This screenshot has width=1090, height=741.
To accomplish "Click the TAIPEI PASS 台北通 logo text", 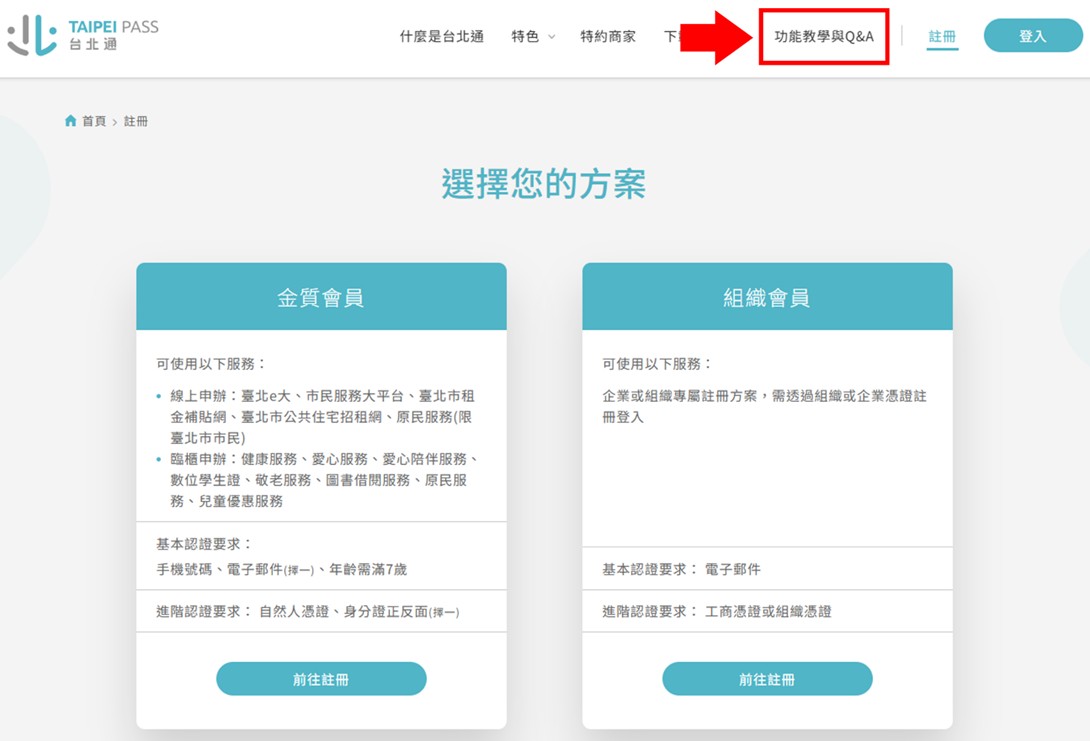I will 113,36.
